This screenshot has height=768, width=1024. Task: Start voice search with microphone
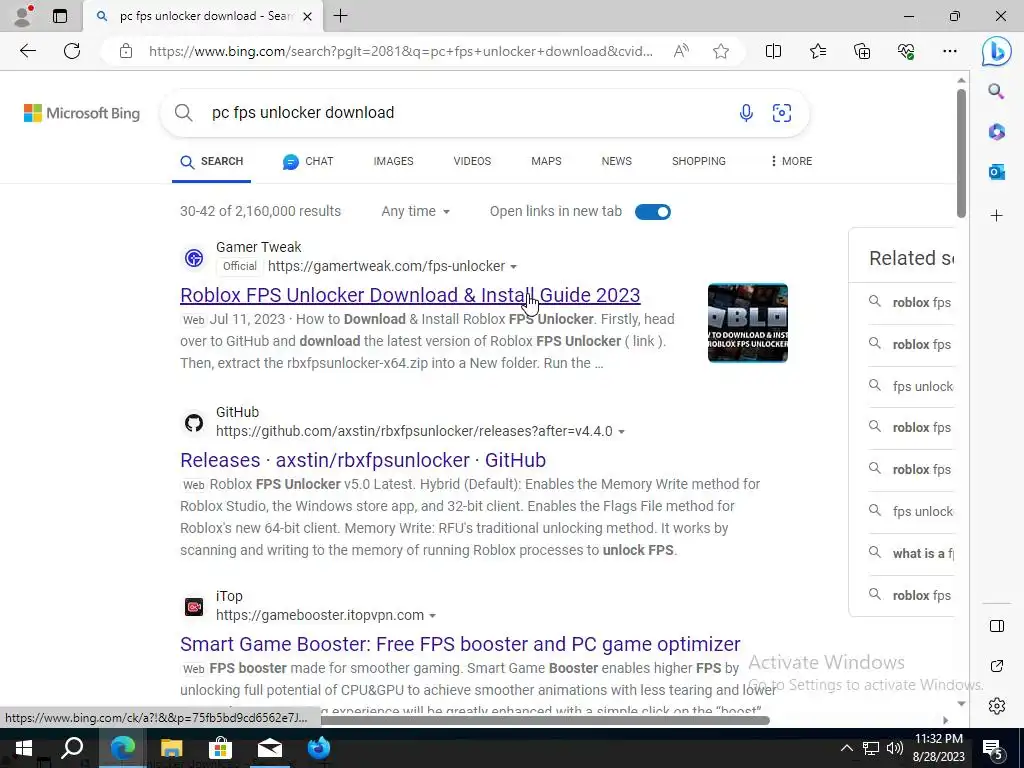coord(746,113)
